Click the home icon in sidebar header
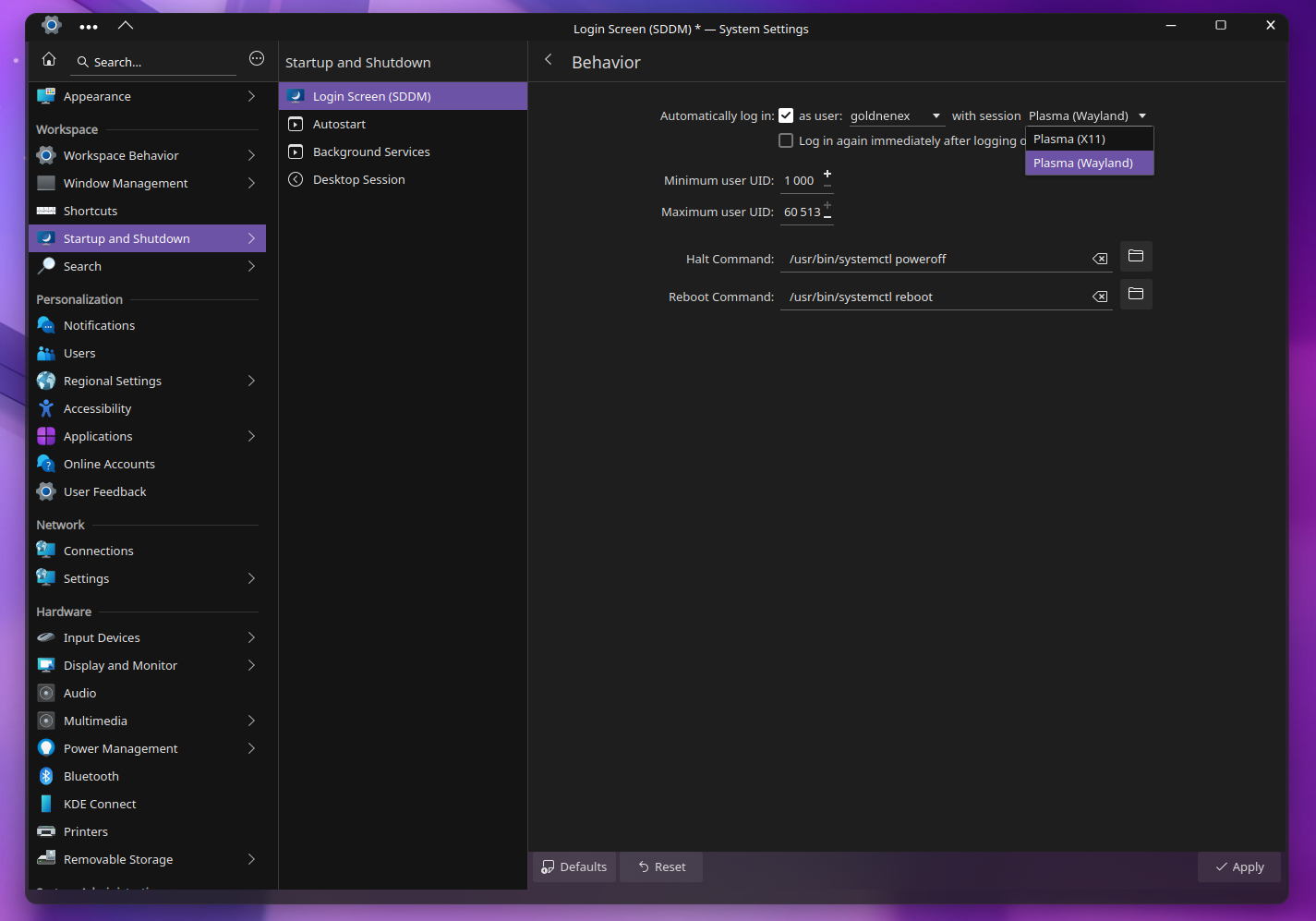 [49, 60]
